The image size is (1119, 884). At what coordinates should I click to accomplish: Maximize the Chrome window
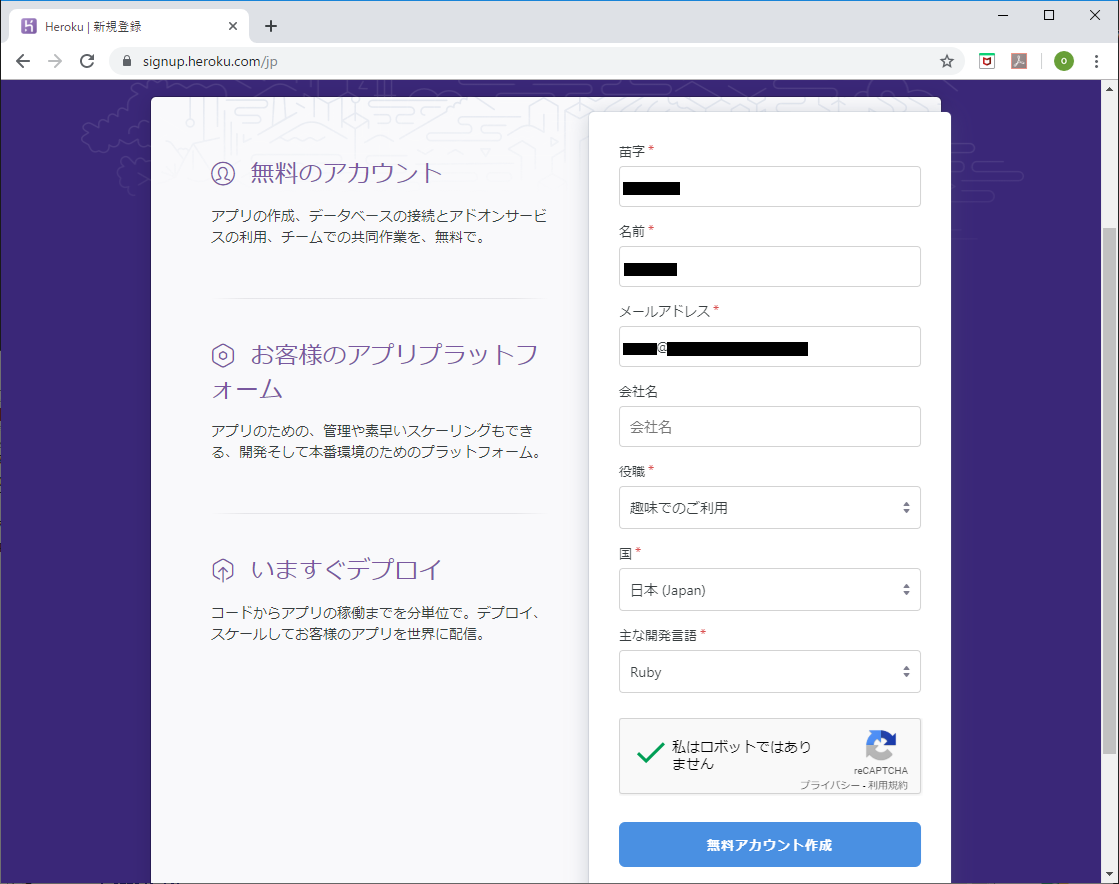[x=1048, y=15]
